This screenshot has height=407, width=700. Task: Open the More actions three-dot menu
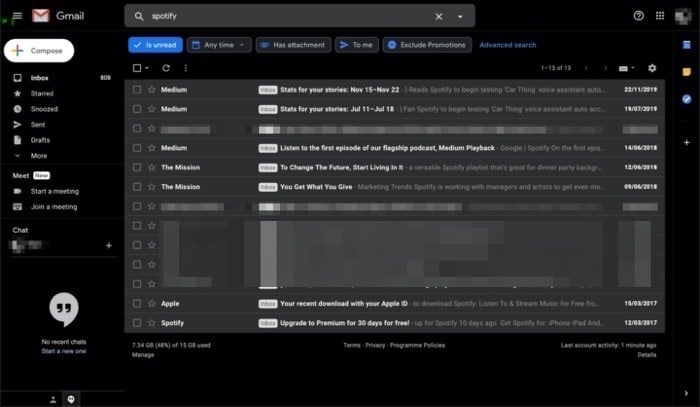click(186, 68)
